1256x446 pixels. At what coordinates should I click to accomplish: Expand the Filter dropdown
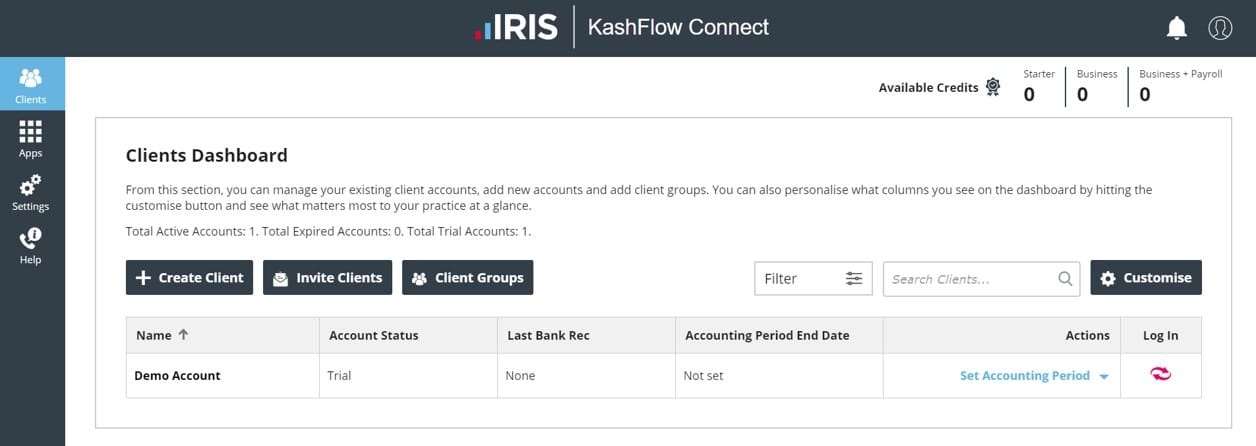813,279
